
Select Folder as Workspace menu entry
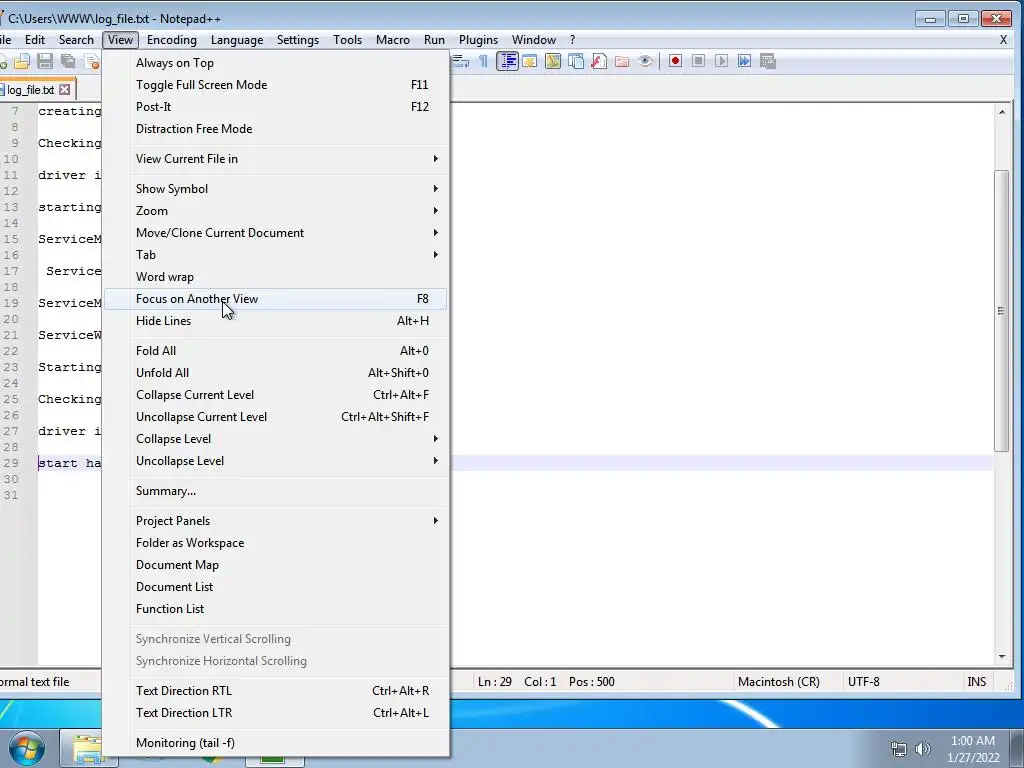click(276, 543)
